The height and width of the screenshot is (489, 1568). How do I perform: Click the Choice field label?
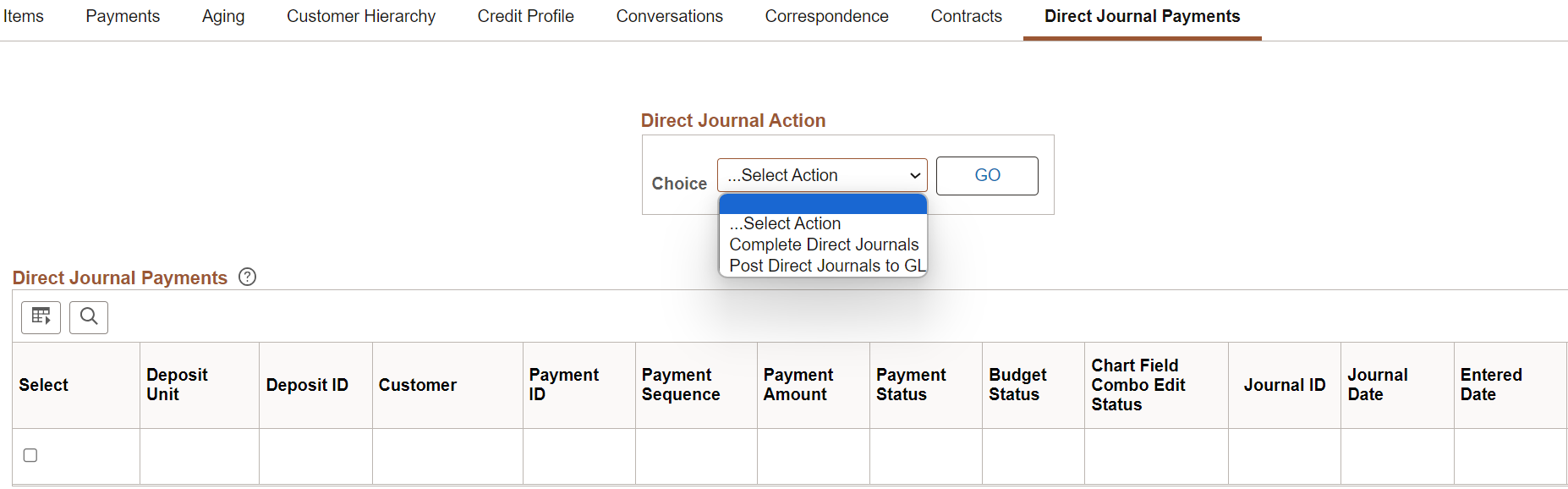pyautogui.click(x=679, y=184)
